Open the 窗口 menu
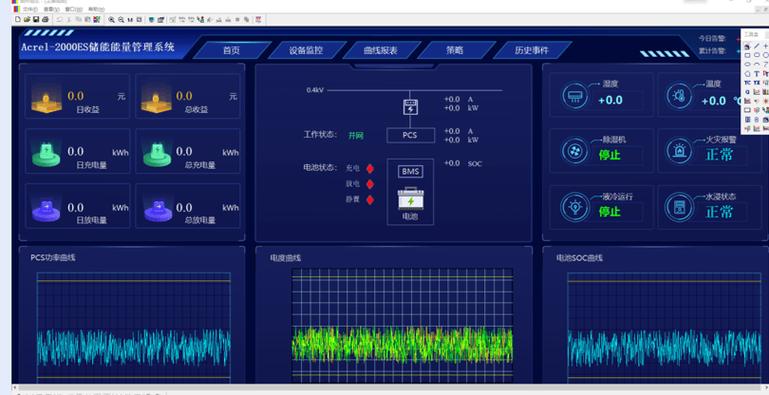The height and width of the screenshot is (395, 769). pos(74,9)
